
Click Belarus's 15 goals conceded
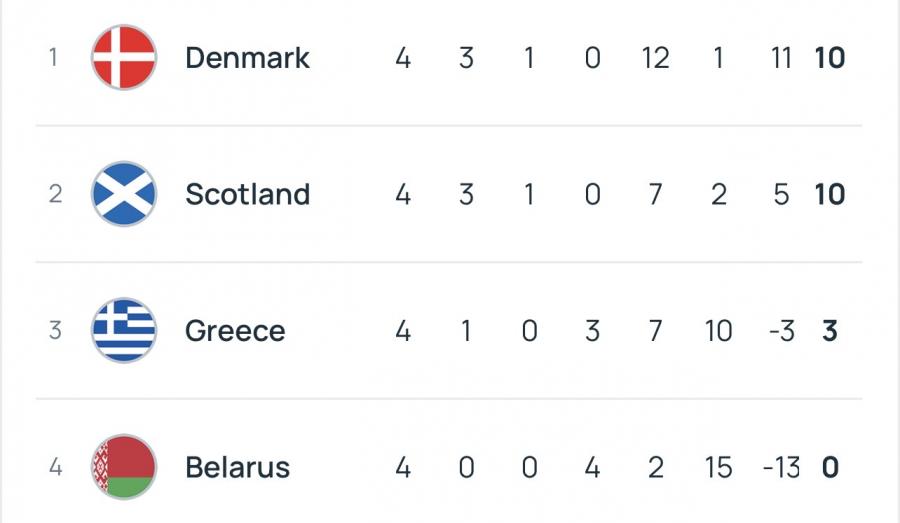718,467
